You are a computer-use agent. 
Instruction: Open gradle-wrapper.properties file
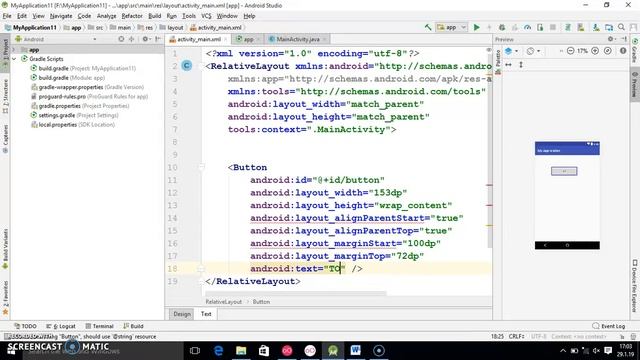87,87
